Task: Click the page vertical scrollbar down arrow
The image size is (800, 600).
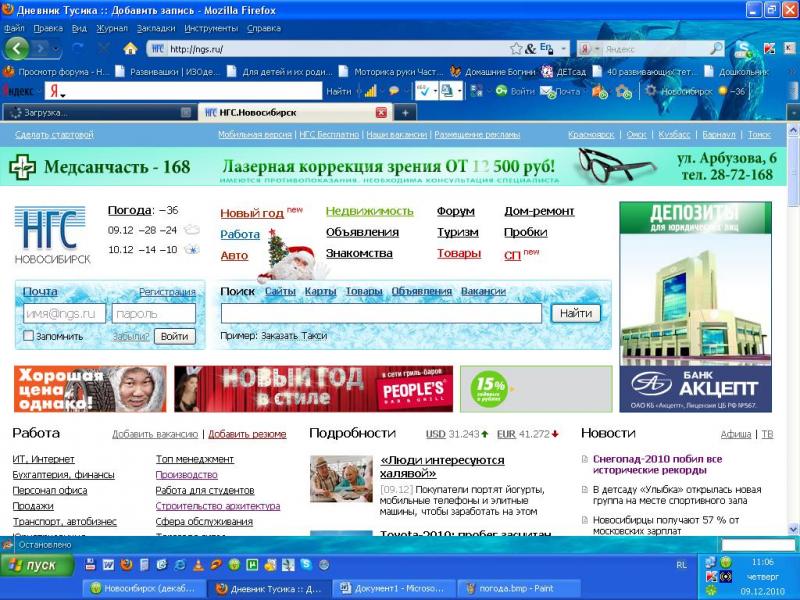Action: coord(793,529)
